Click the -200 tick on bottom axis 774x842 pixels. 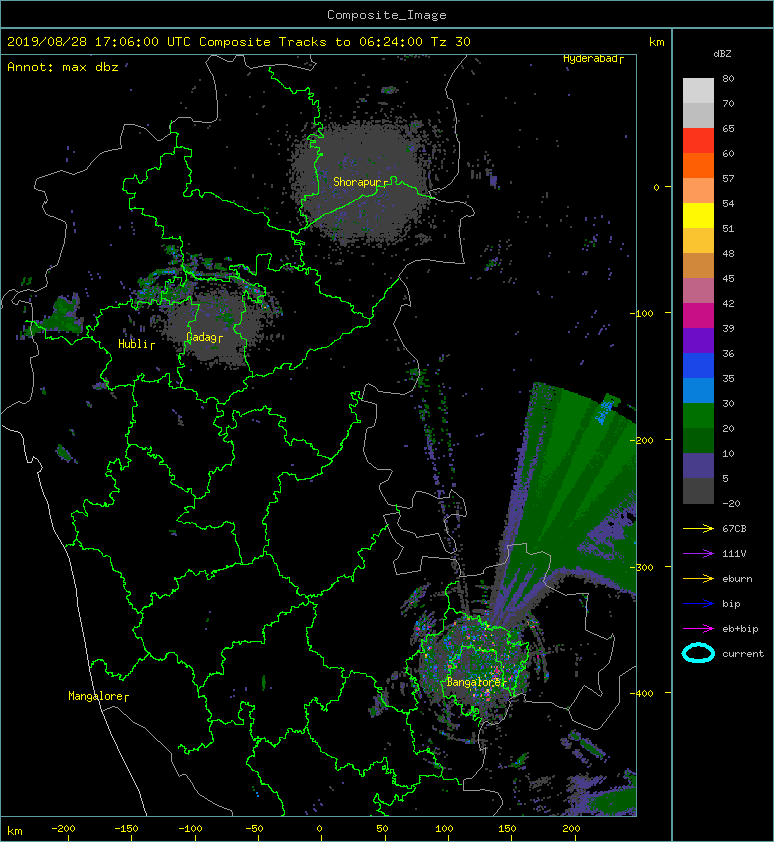click(63, 829)
